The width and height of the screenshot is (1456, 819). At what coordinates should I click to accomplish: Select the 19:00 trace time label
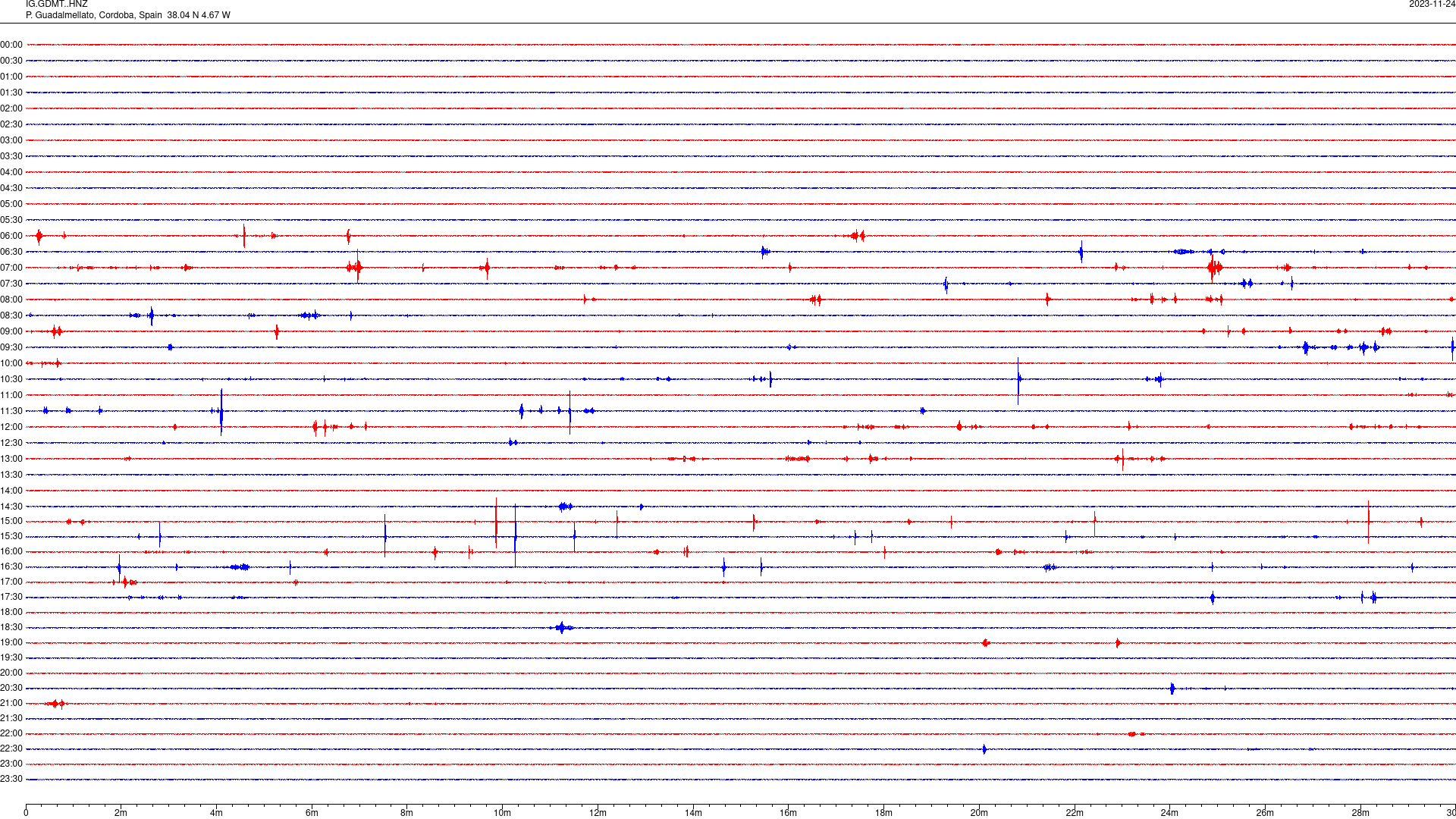pyautogui.click(x=11, y=643)
